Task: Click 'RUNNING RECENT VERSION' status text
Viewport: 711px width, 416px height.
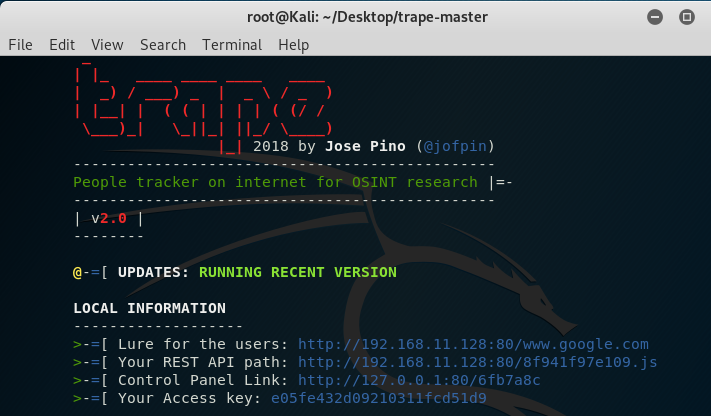Action: click(x=297, y=272)
